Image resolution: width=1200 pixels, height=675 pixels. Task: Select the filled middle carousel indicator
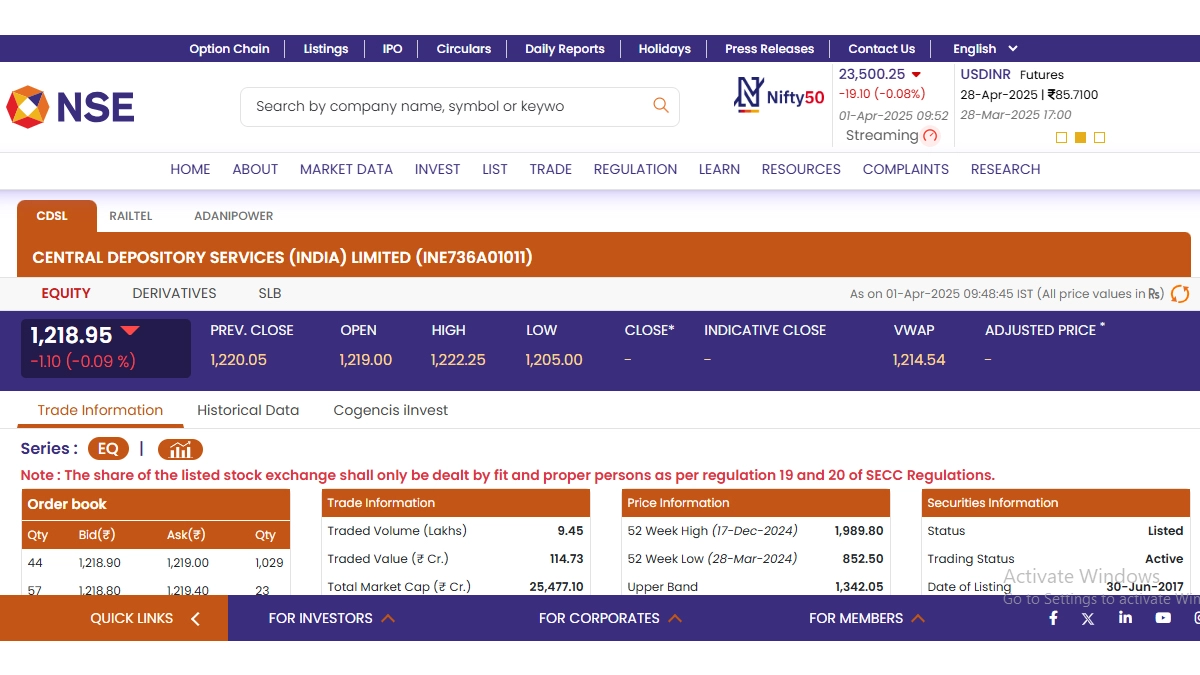(x=1080, y=137)
